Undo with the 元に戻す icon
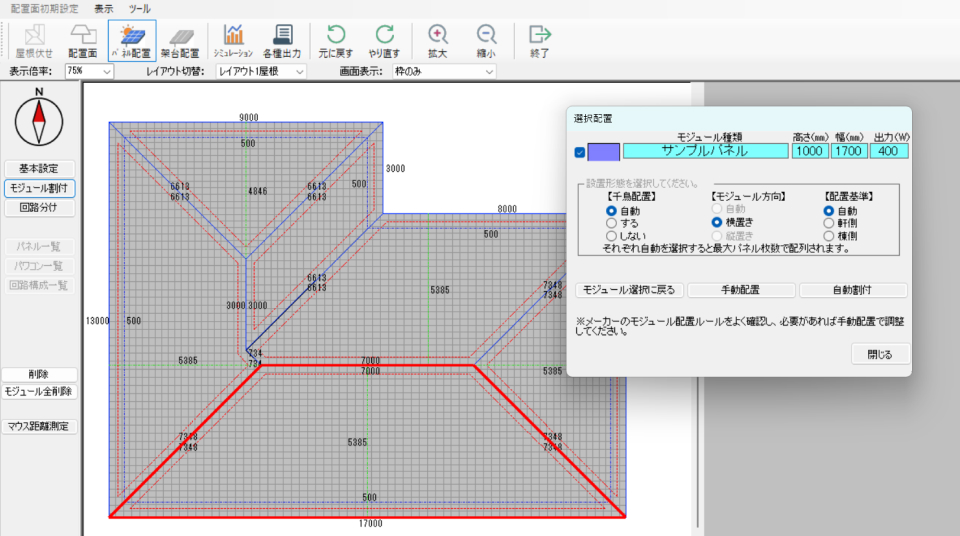Screen dimensions: 960x536 (335, 41)
